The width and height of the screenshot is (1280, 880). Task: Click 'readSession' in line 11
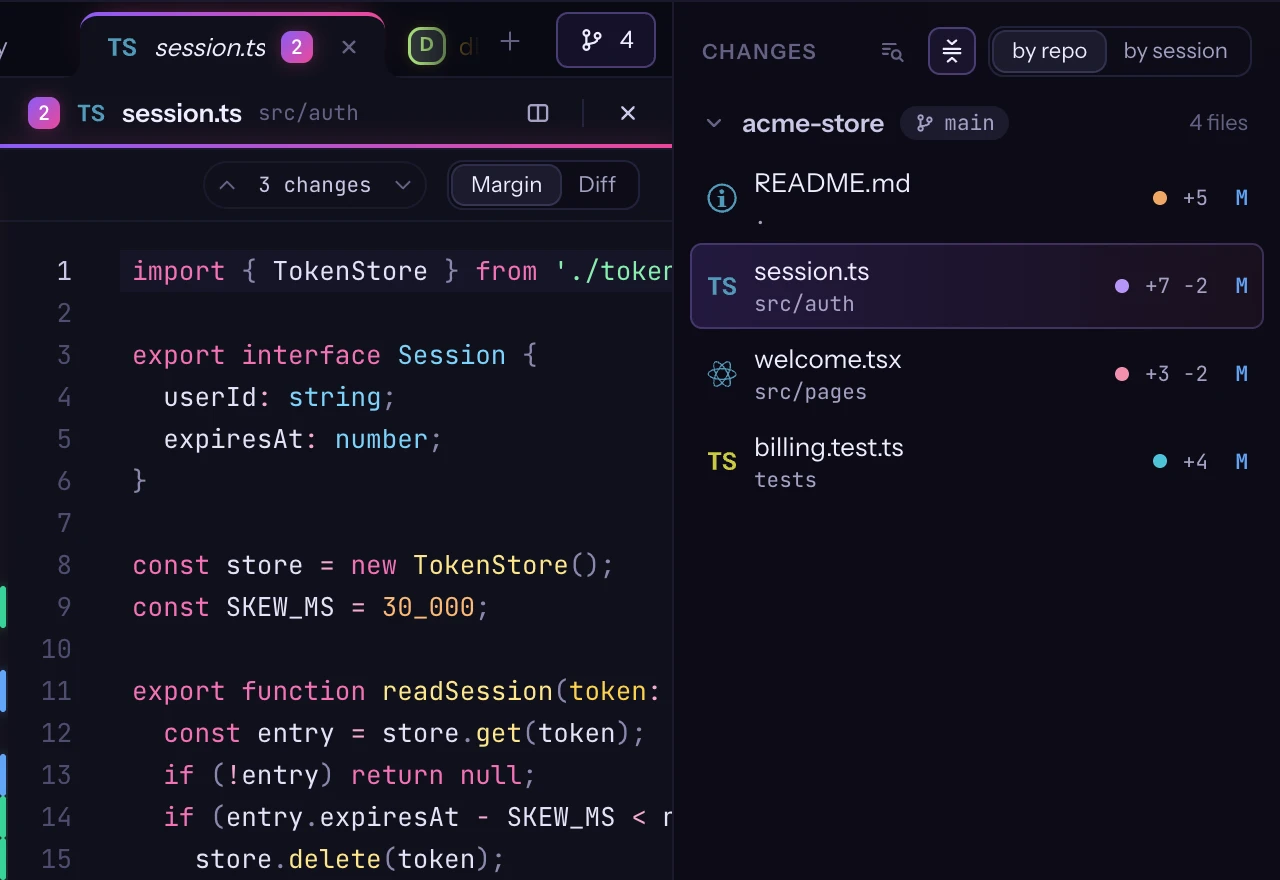point(467,691)
